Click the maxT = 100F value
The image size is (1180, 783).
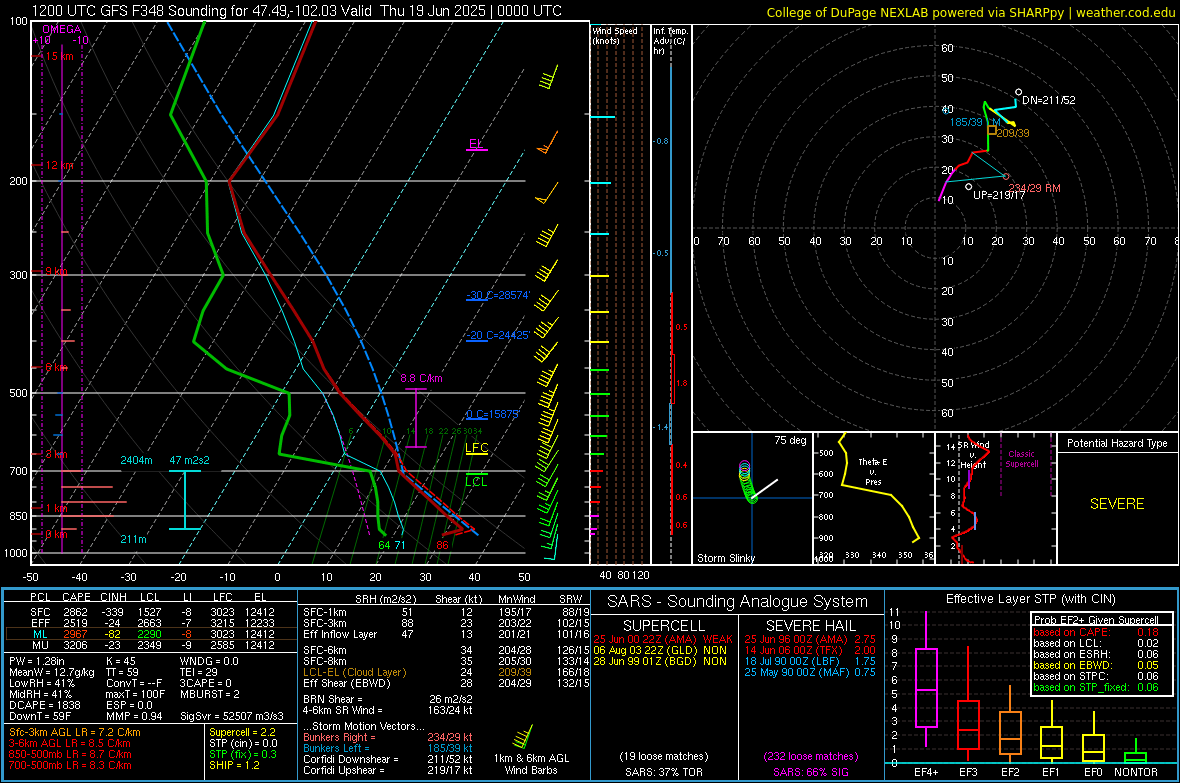[135, 694]
